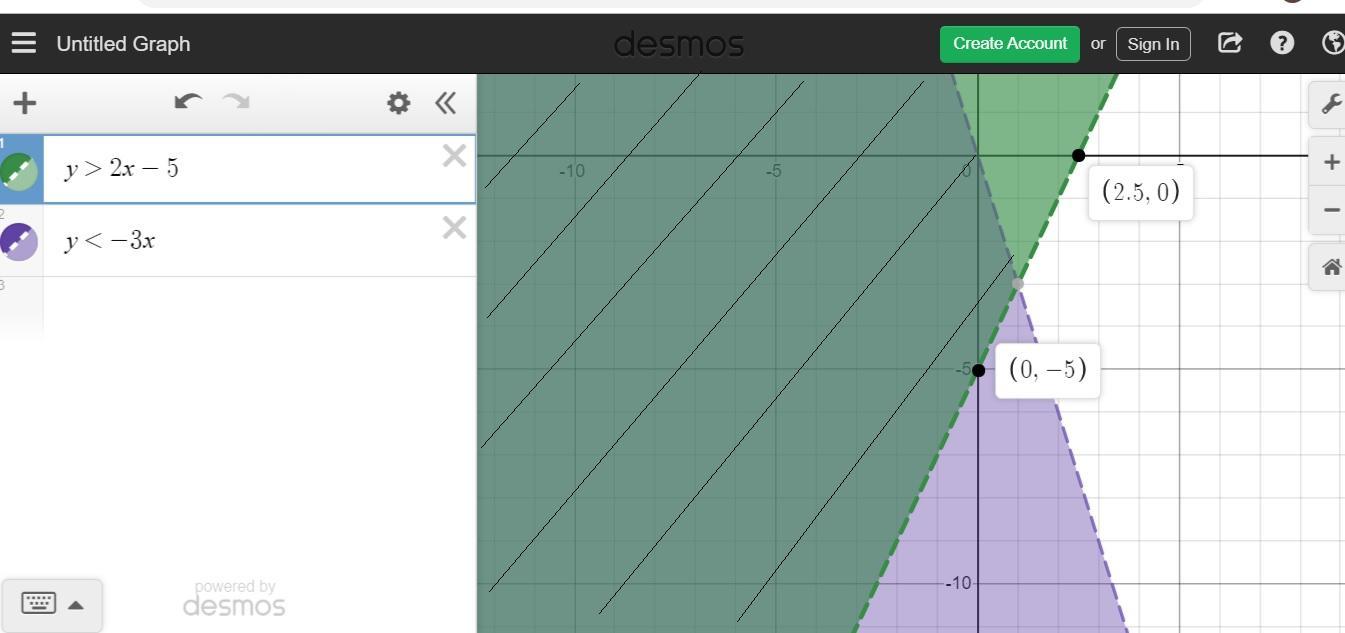
Task: Redo the last undone action
Action: (236, 101)
